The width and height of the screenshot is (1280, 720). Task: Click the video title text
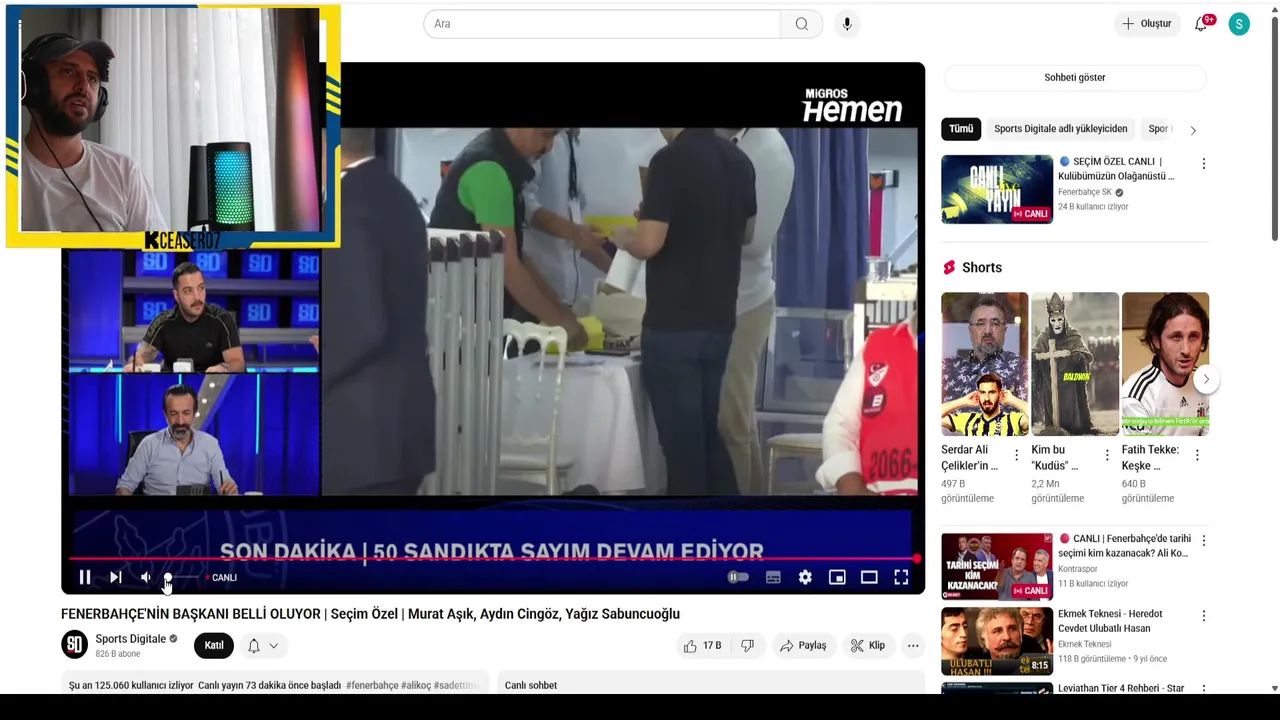click(370, 614)
